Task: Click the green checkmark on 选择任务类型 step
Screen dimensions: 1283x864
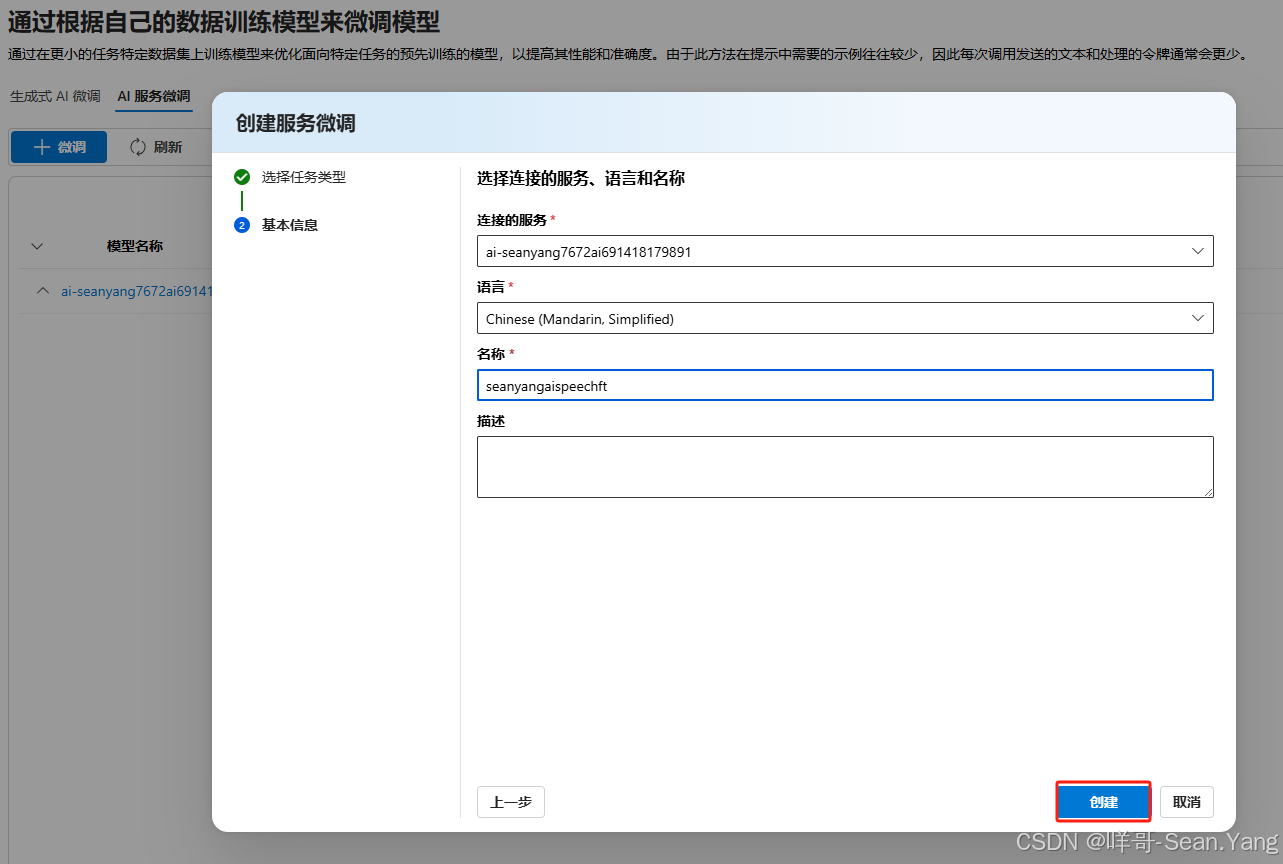Action: 241,176
